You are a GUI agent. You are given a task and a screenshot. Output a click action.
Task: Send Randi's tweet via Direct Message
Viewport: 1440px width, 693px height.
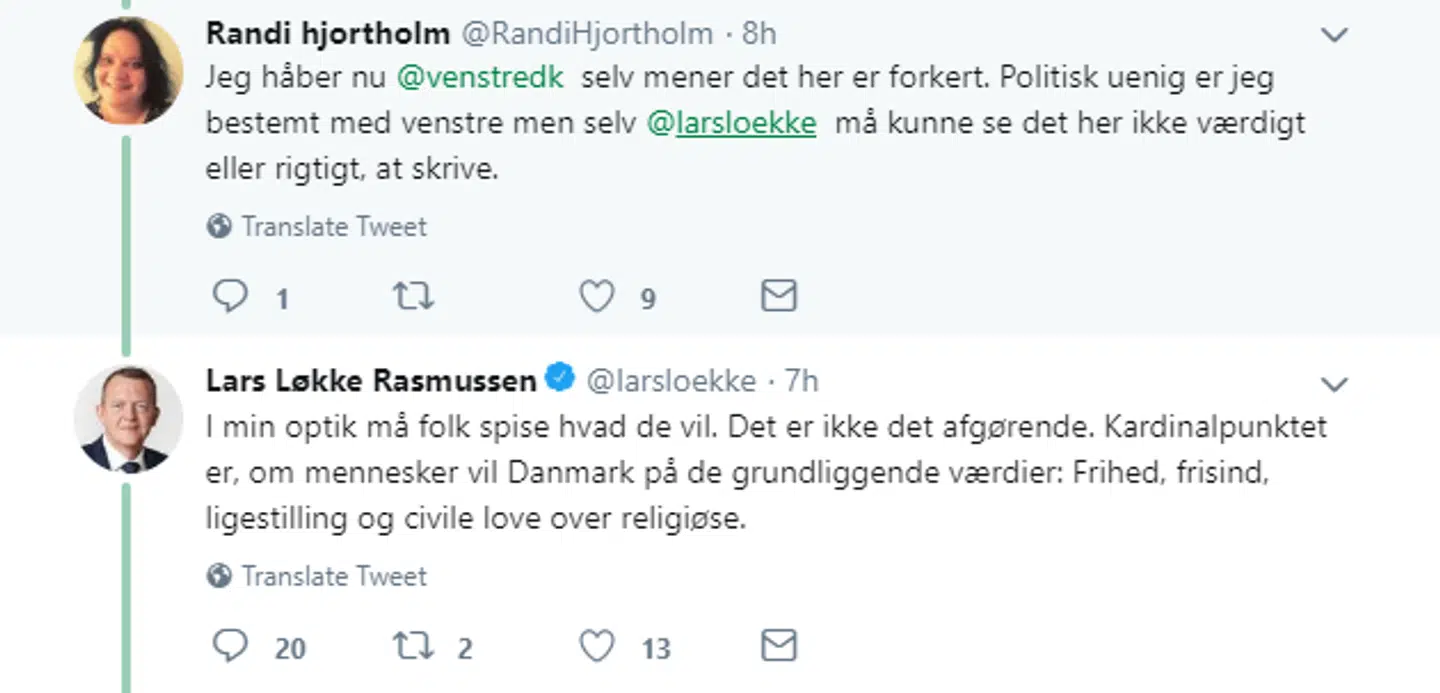click(778, 296)
